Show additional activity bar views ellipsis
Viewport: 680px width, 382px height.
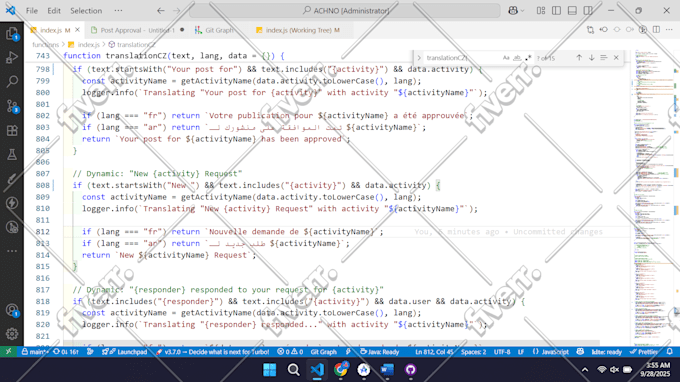[x=12, y=251]
